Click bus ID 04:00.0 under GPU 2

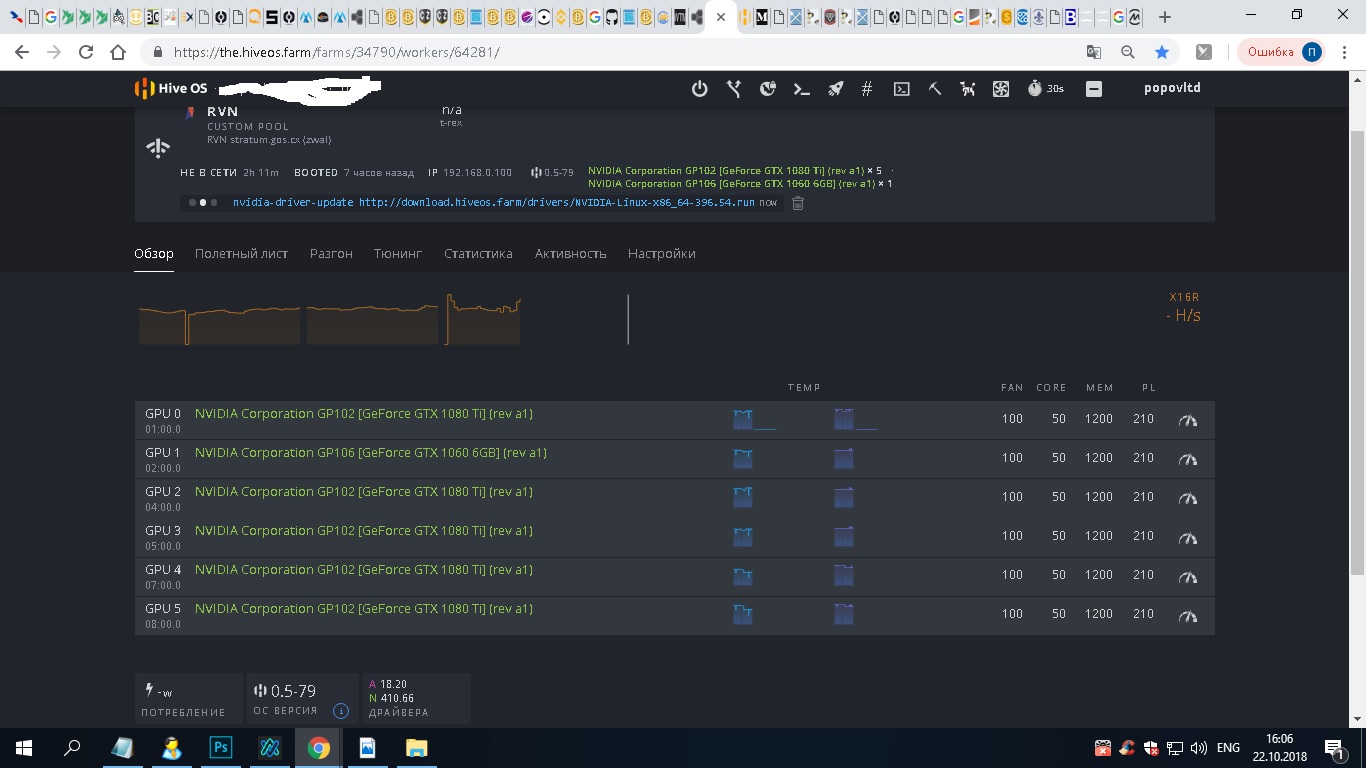(x=163, y=507)
